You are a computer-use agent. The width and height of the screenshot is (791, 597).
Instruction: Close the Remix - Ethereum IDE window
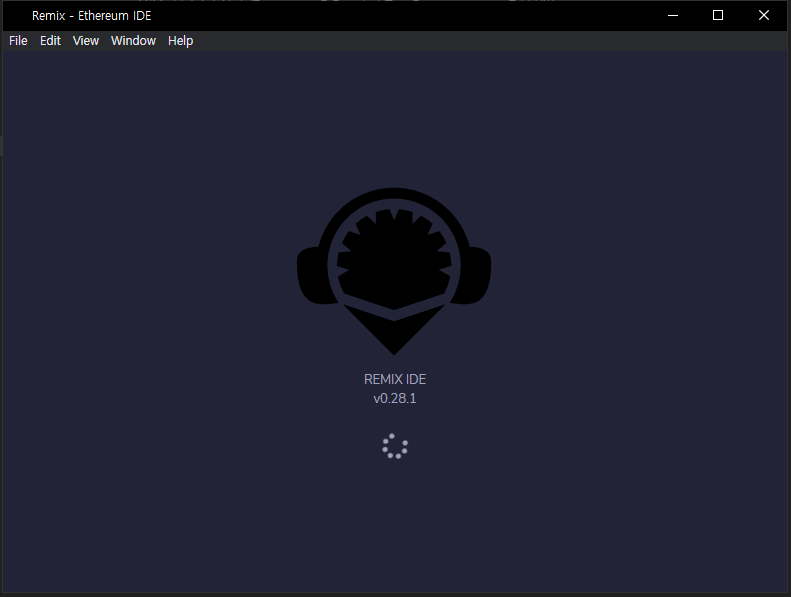click(764, 16)
